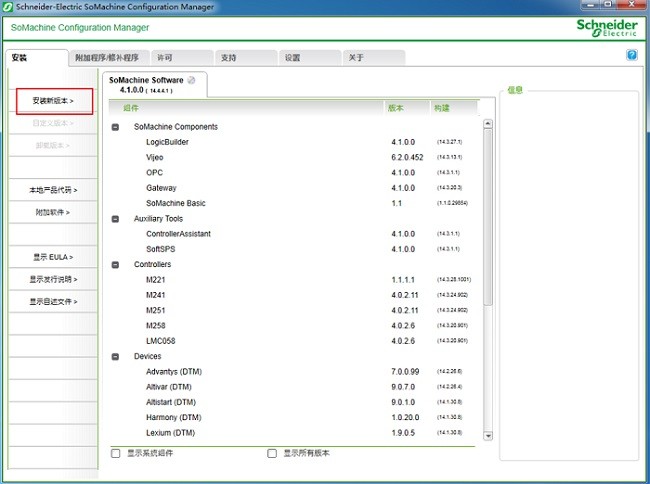The height and width of the screenshot is (484, 650).
Task: Click the blue help question mark icon
Action: pos(632,56)
